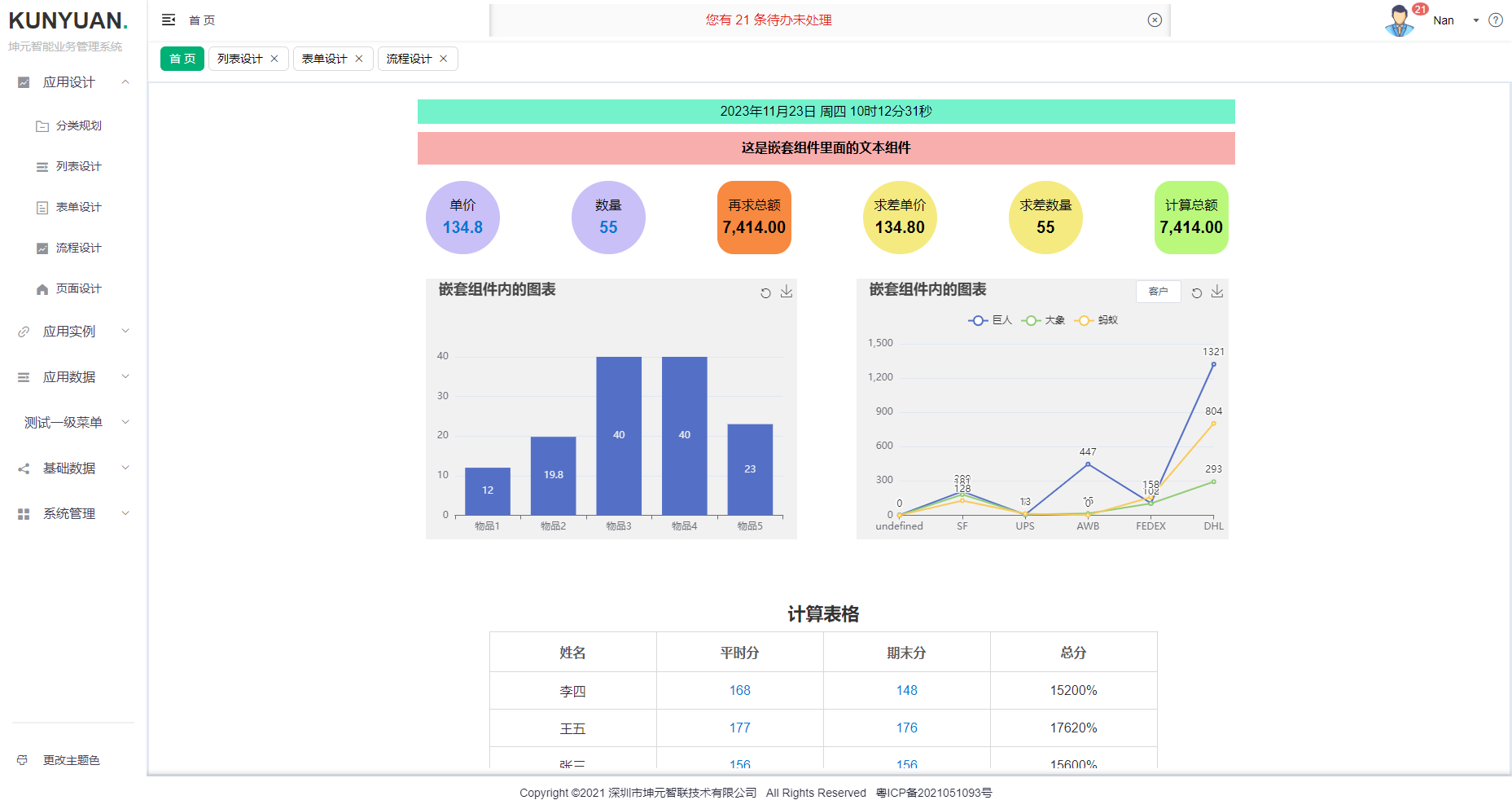Collapse the sidebar with the menu fold icon
This screenshot has height=809, width=1512.
pyautogui.click(x=169, y=20)
